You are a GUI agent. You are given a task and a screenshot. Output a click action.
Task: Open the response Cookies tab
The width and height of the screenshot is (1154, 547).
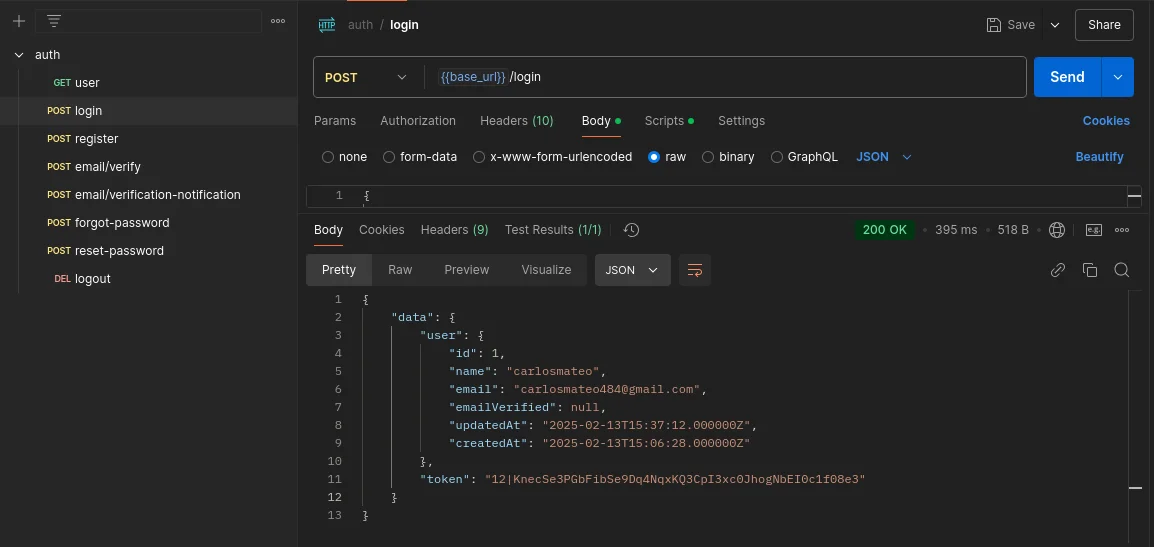pos(382,230)
